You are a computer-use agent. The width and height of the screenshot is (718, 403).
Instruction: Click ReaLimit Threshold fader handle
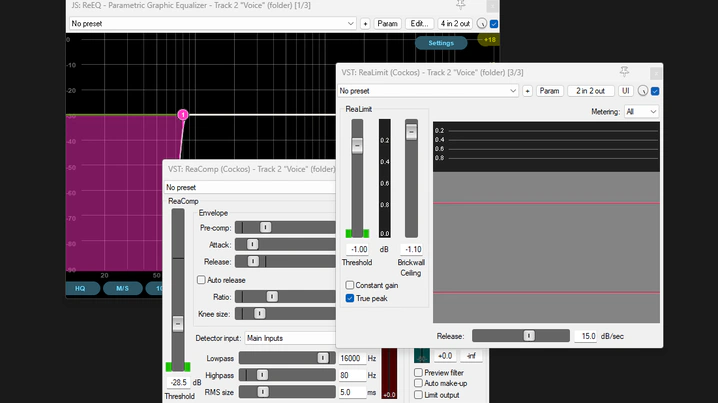(357, 146)
